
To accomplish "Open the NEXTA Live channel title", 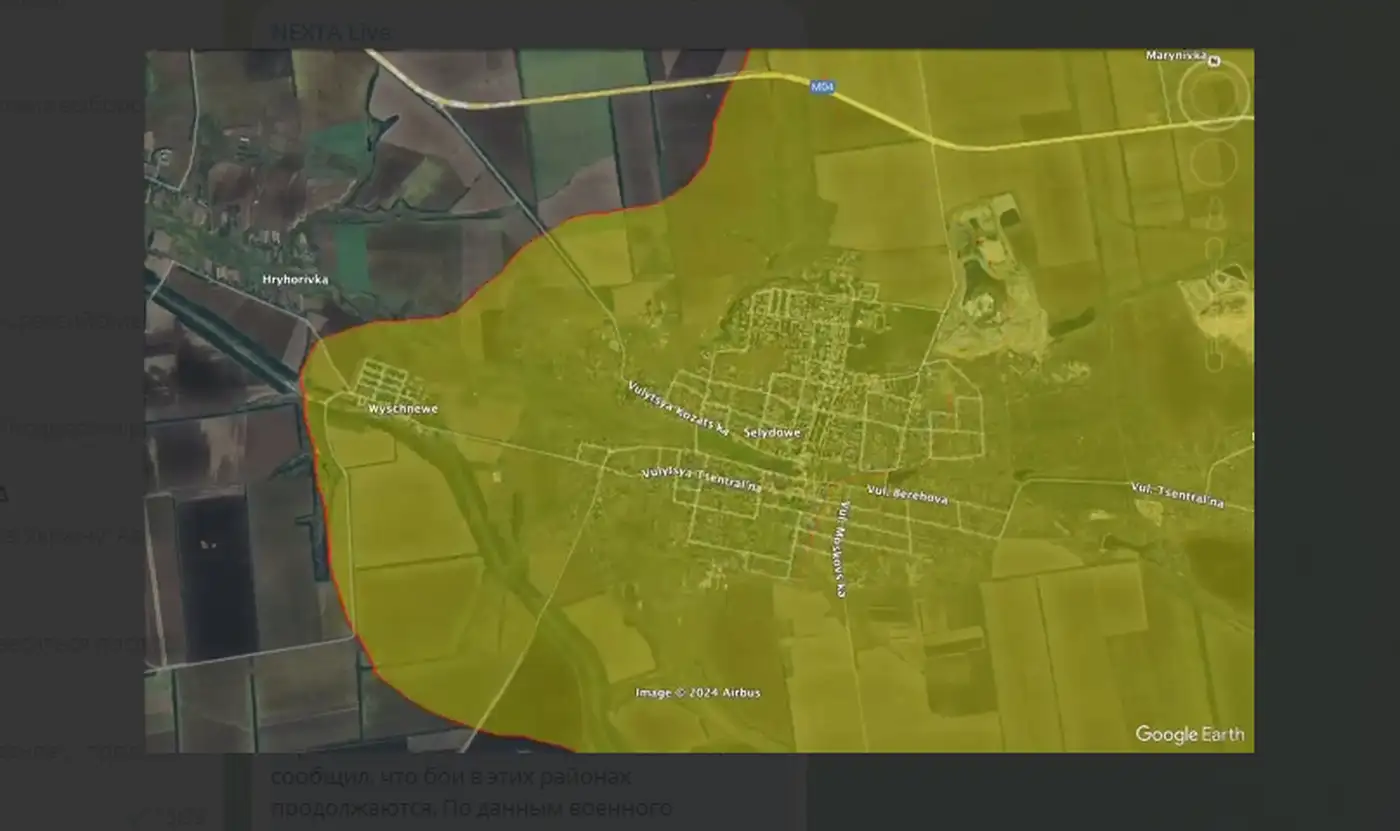I will coord(331,32).
